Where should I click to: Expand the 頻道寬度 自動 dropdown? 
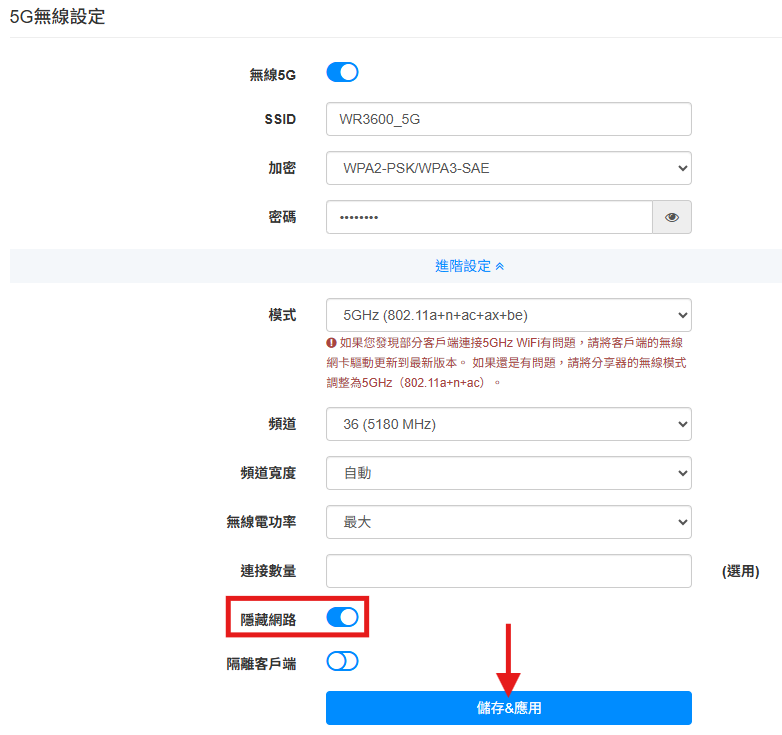click(508, 473)
